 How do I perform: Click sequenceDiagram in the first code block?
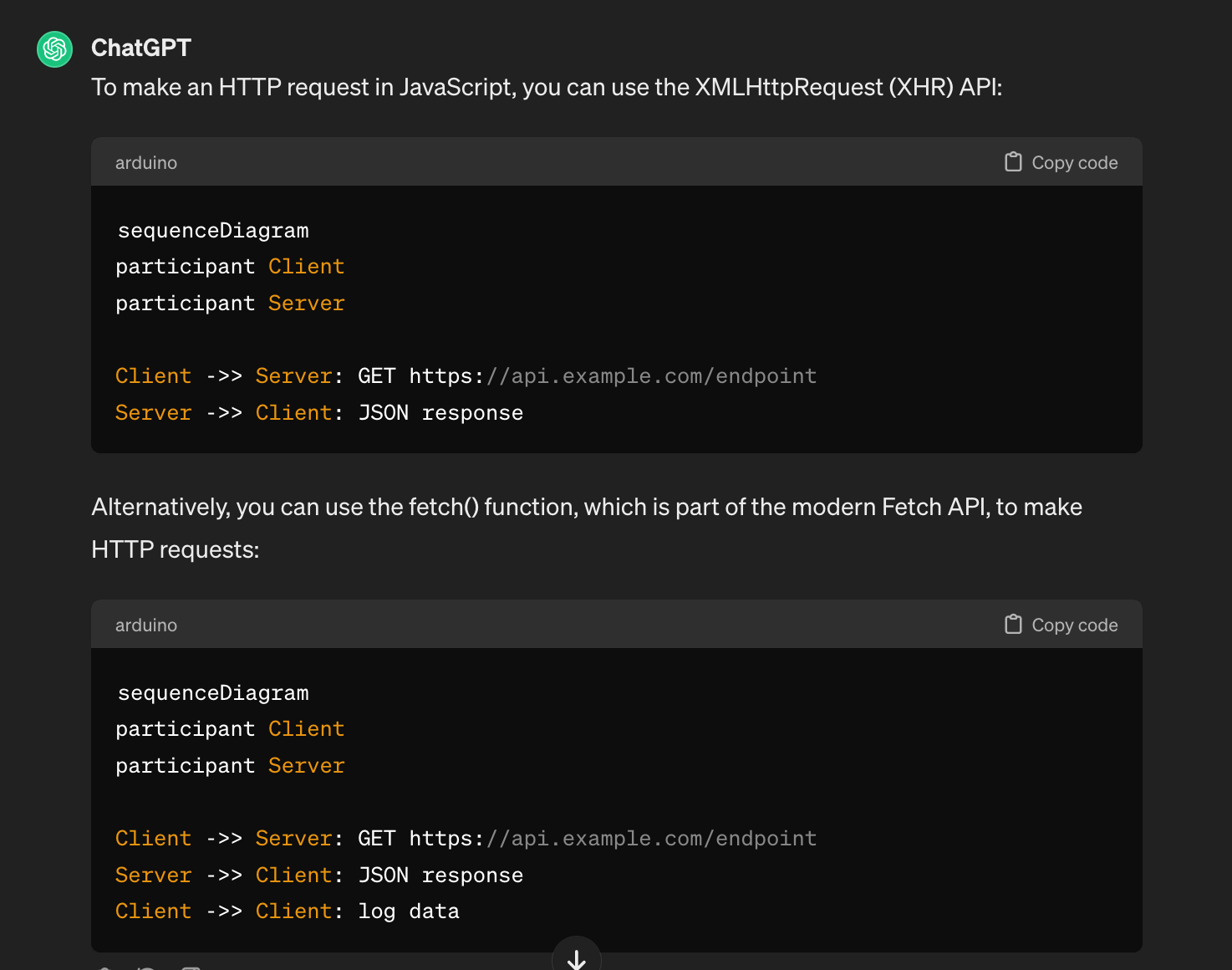click(x=213, y=231)
